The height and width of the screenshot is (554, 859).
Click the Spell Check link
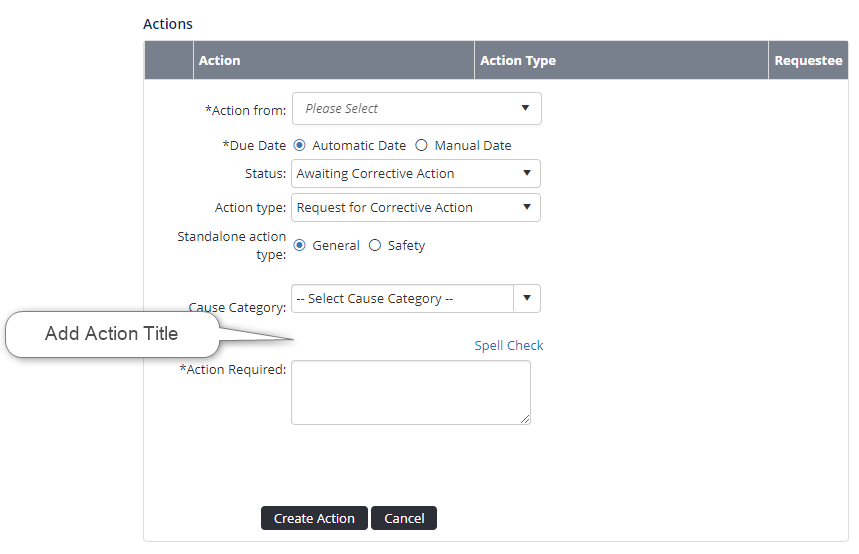tap(508, 345)
